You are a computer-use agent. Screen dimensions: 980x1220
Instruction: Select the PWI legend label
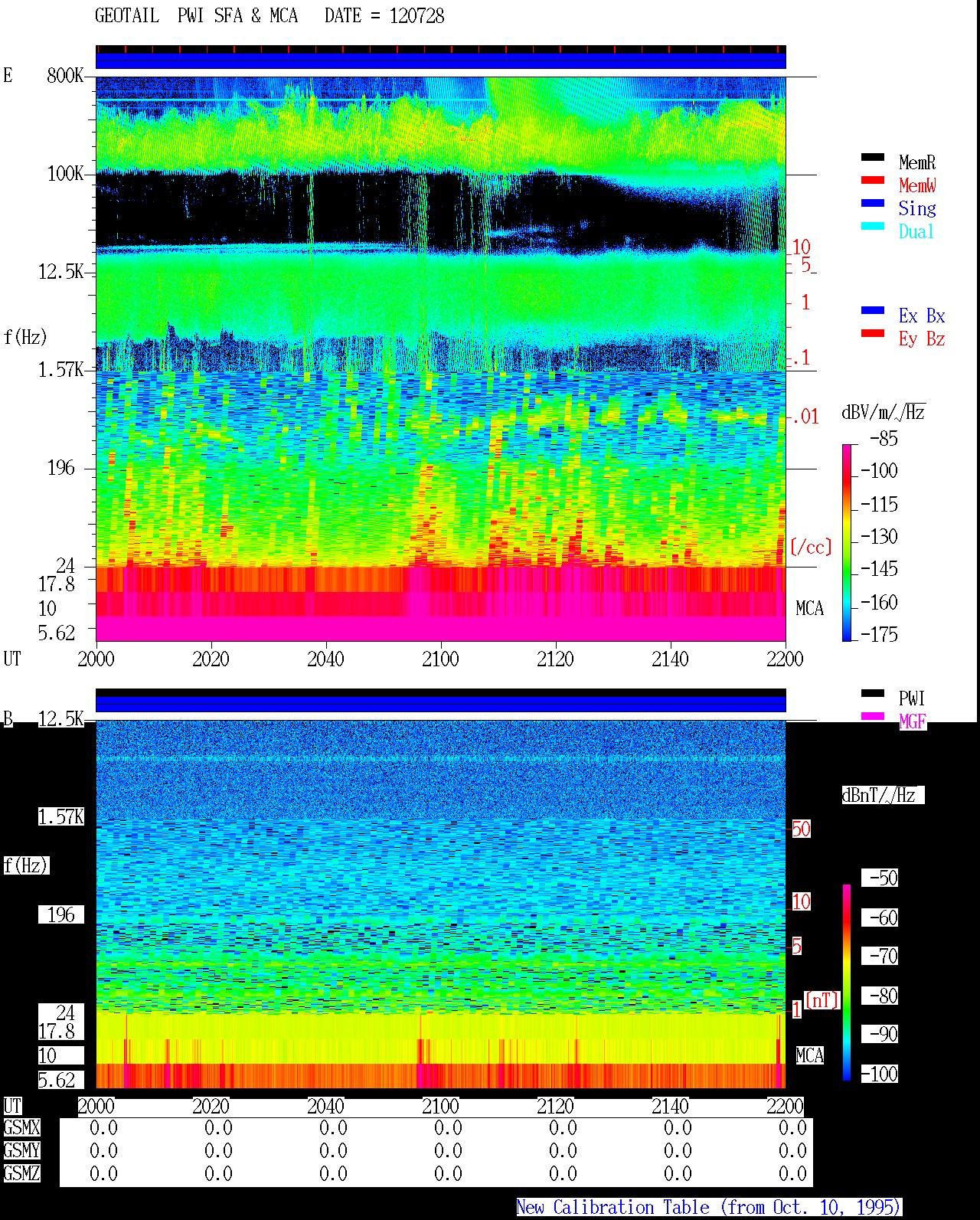(912, 698)
